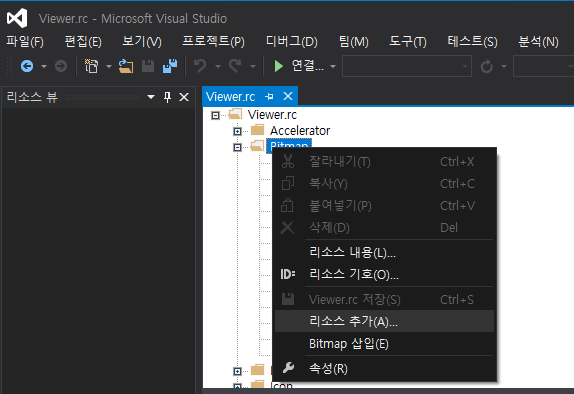Open the 보기(V) menu
The width and height of the screenshot is (574, 394).
coord(142,41)
